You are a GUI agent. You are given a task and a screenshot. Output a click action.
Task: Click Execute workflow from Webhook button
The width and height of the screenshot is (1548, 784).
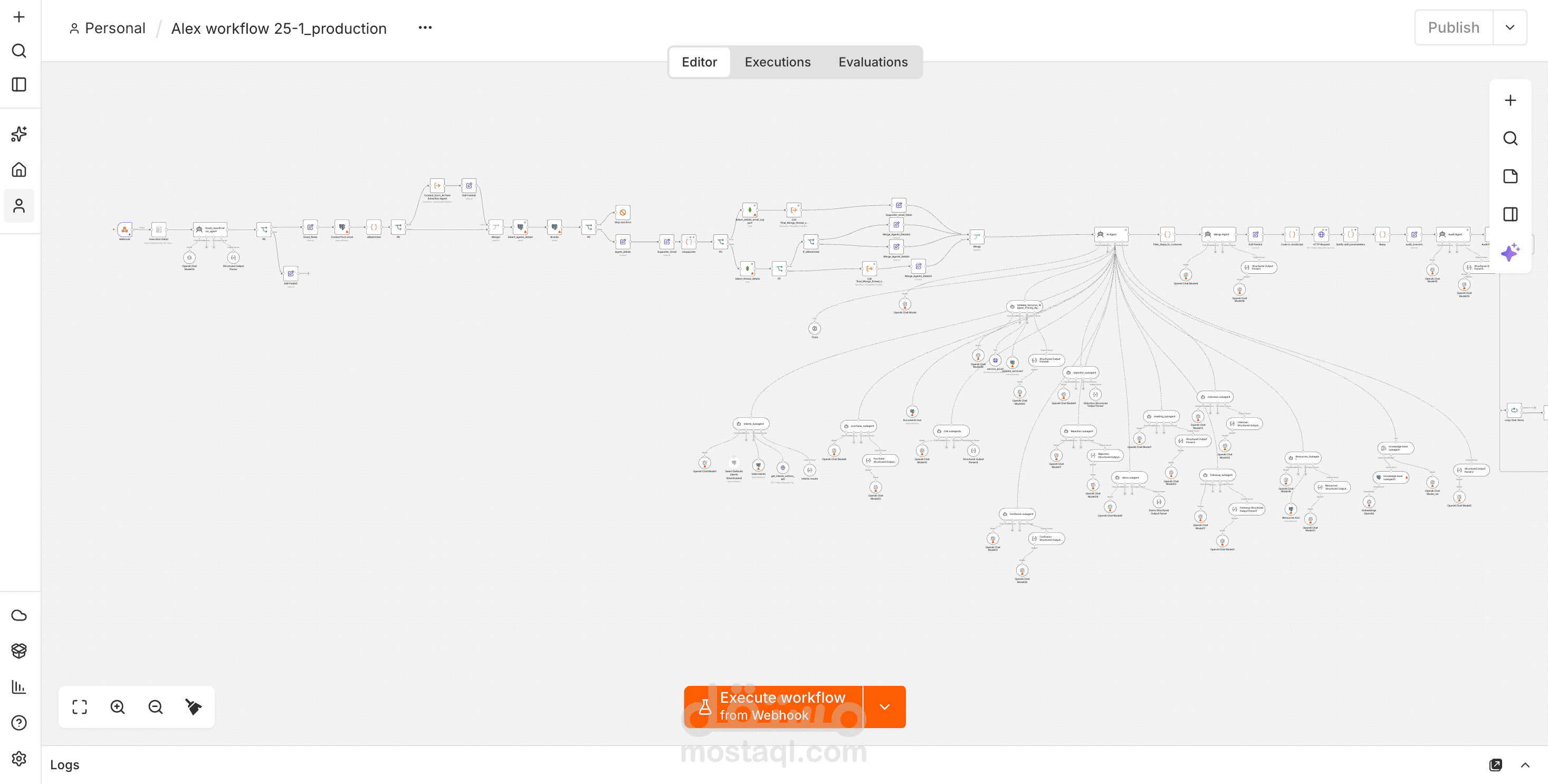(773, 707)
